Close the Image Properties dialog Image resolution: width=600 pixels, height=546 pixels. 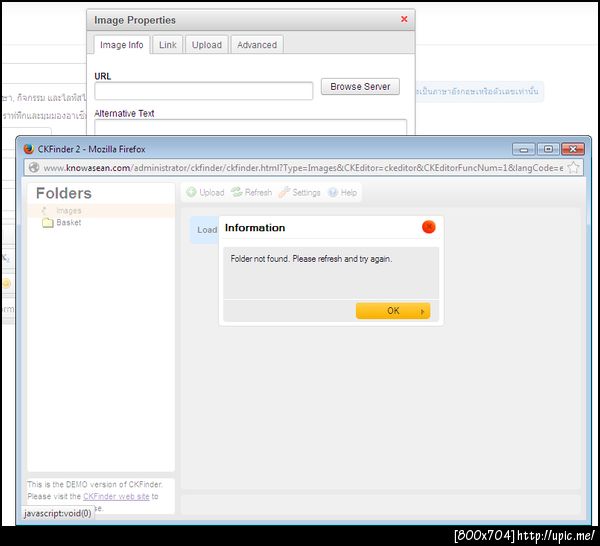404,19
